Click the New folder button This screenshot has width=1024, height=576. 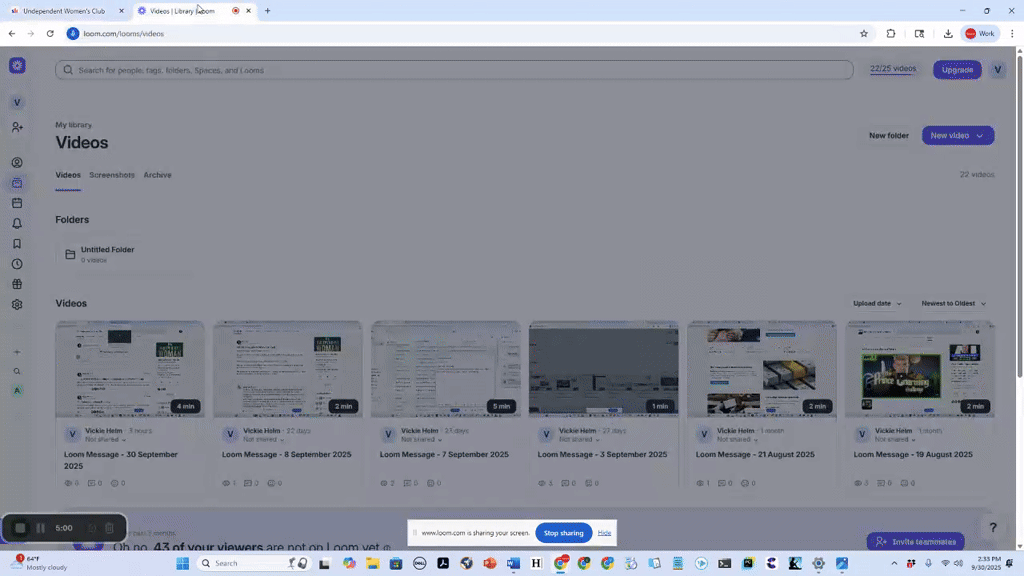888,136
